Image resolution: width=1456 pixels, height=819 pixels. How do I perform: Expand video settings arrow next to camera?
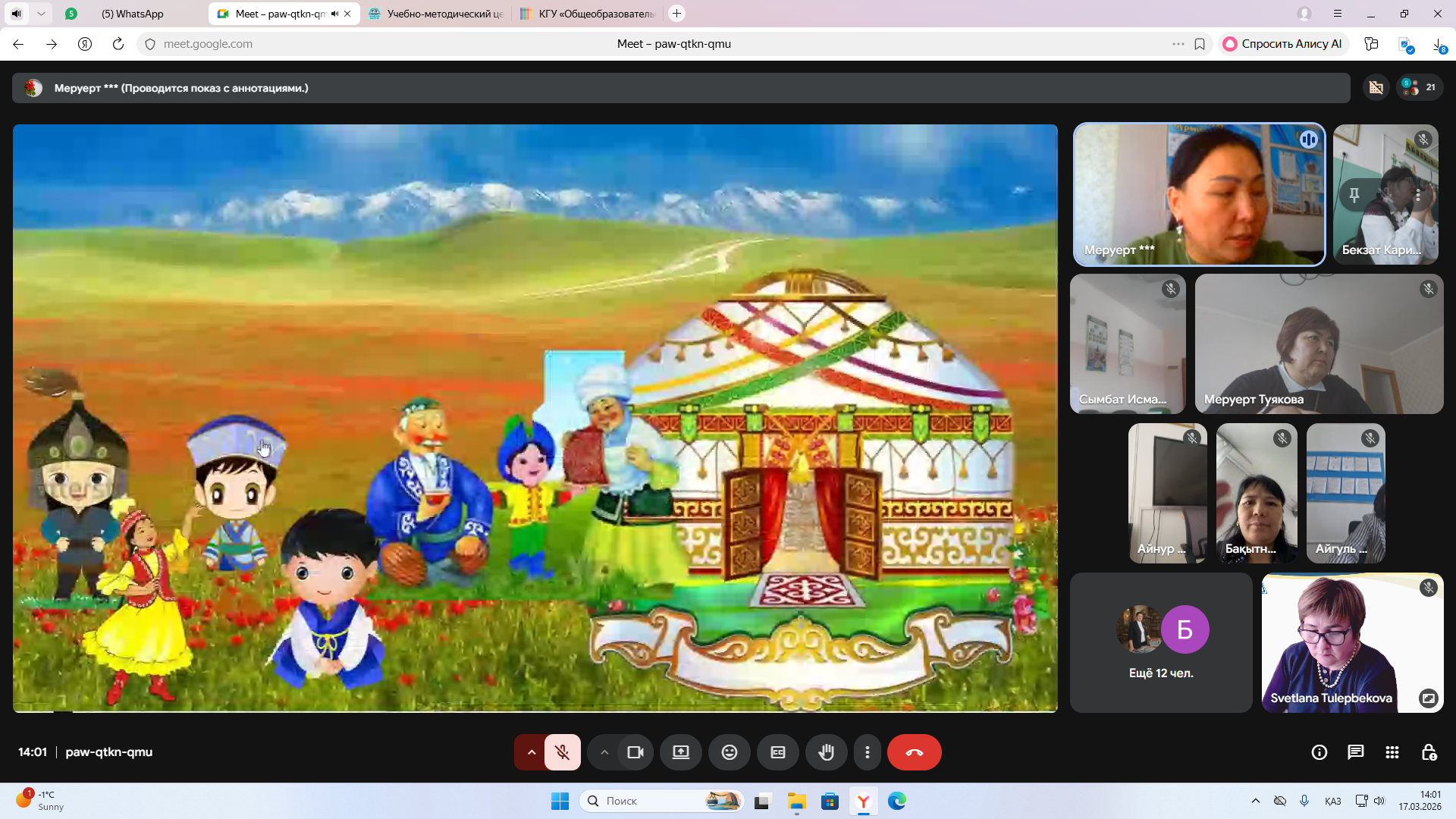click(604, 752)
